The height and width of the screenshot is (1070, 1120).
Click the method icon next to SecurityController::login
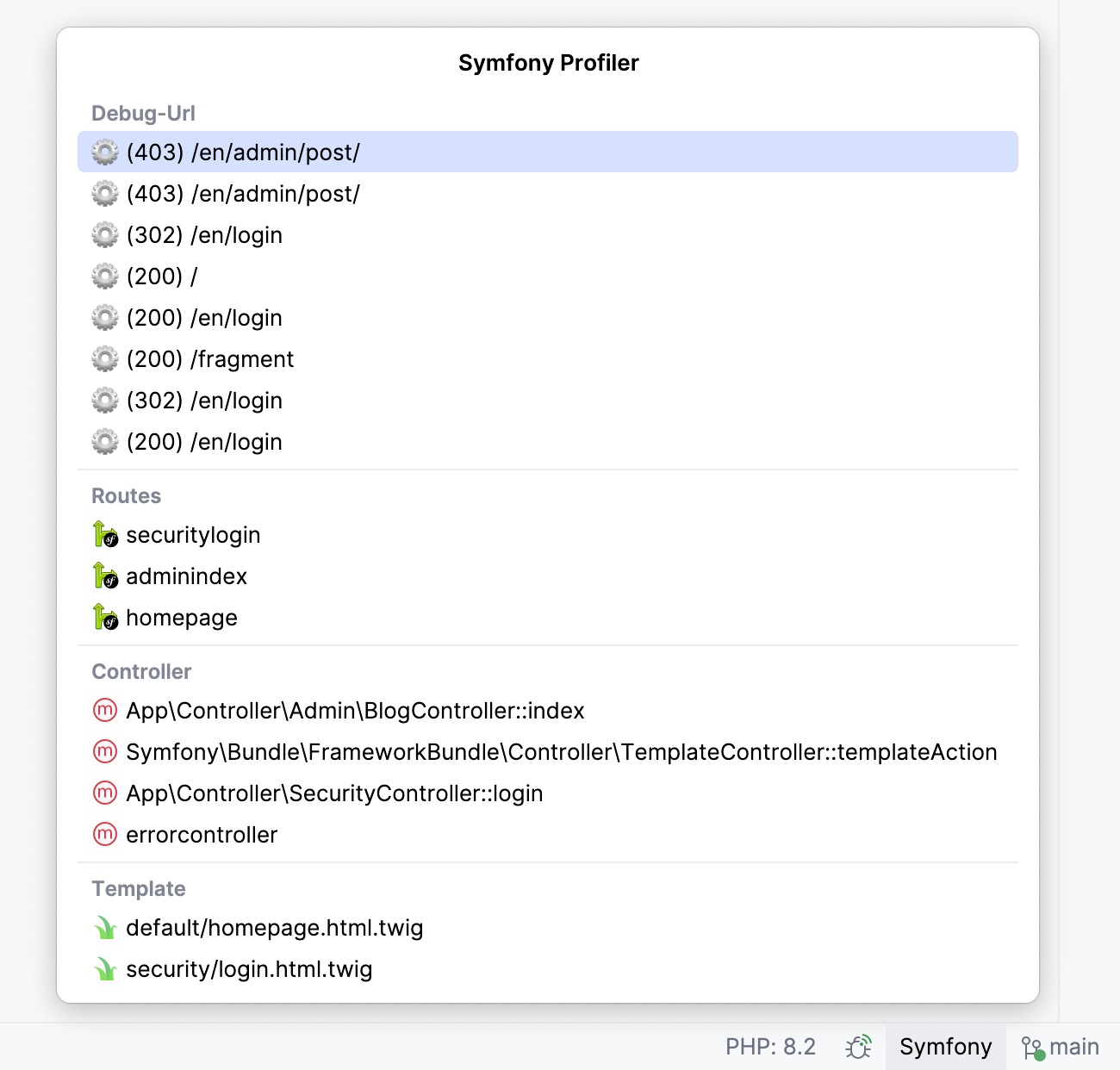[x=104, y=793]
